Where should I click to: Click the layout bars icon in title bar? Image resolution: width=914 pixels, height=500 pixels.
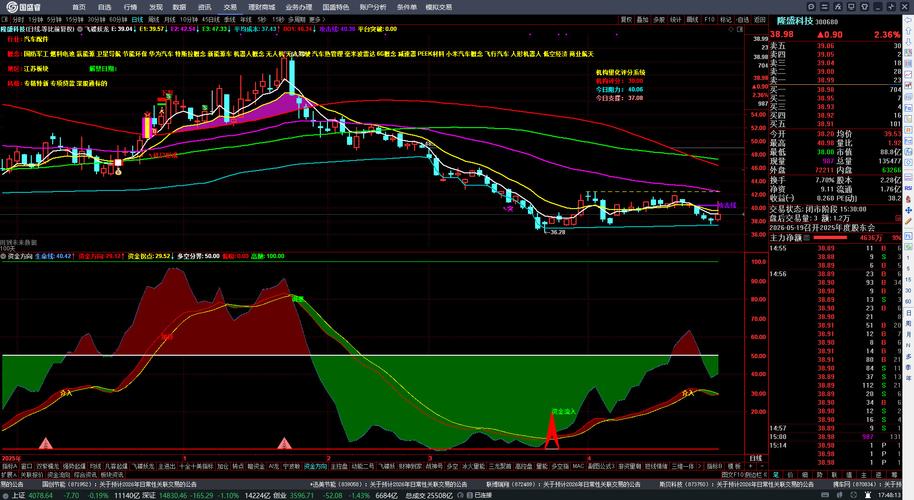click(824, 6)
